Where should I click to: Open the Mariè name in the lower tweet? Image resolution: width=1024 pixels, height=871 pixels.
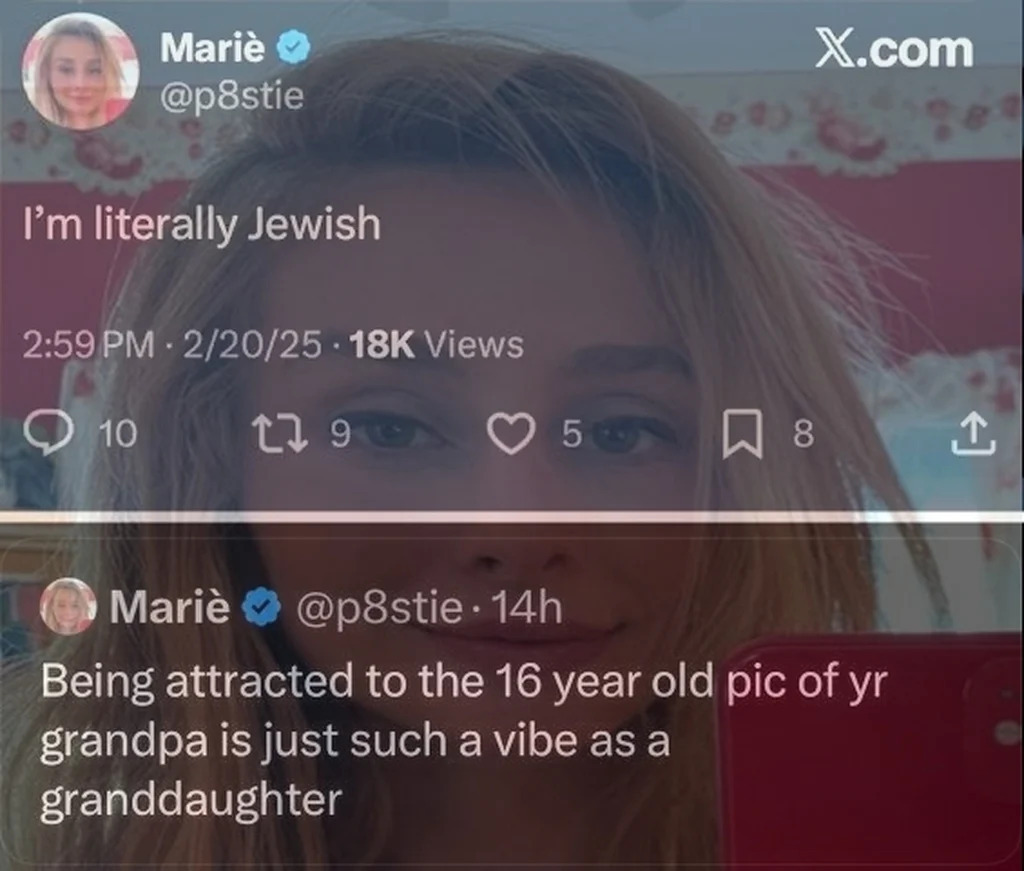170,607
